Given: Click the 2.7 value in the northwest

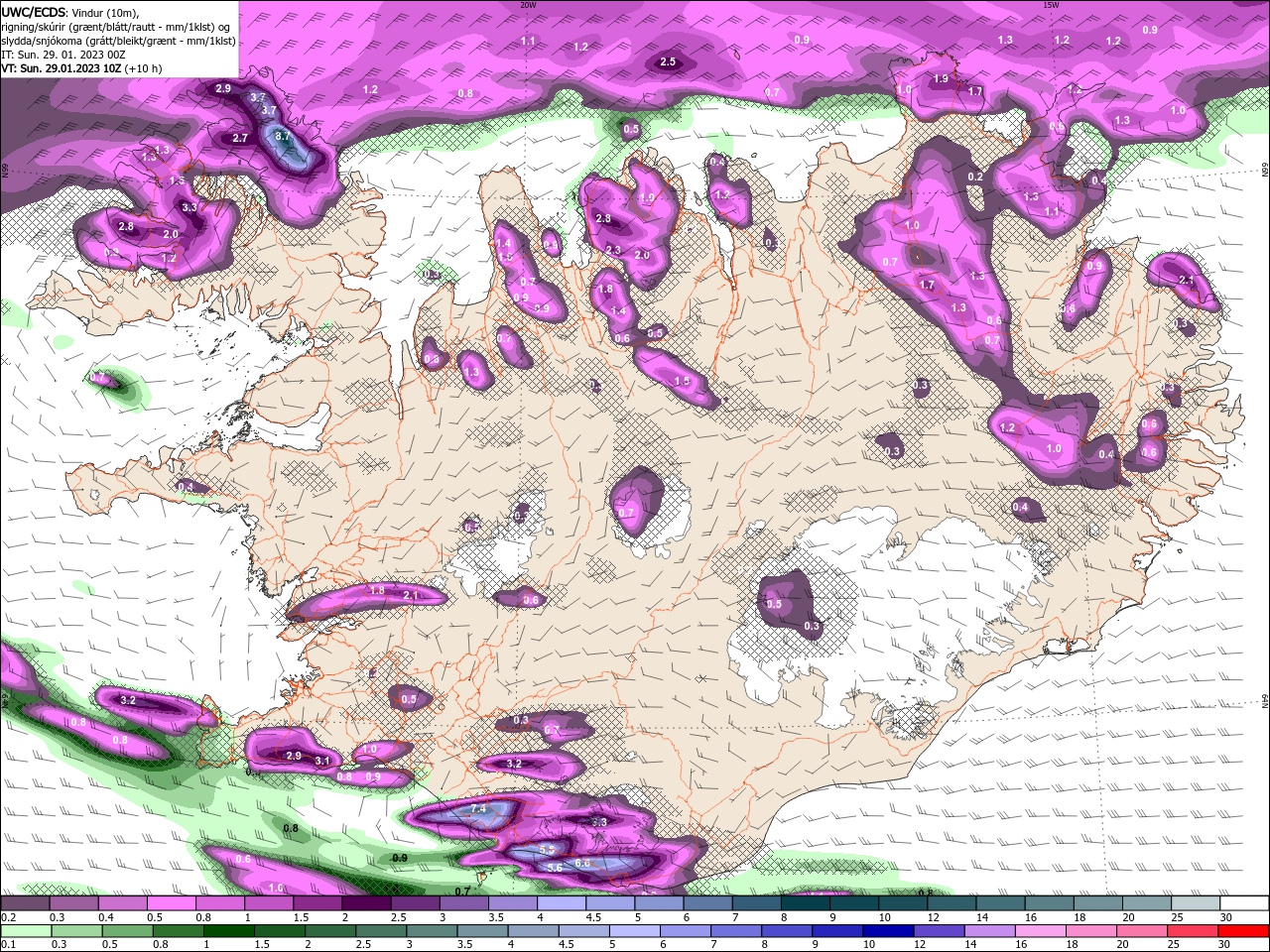Looking at the screenshot, I should point(240,138).
